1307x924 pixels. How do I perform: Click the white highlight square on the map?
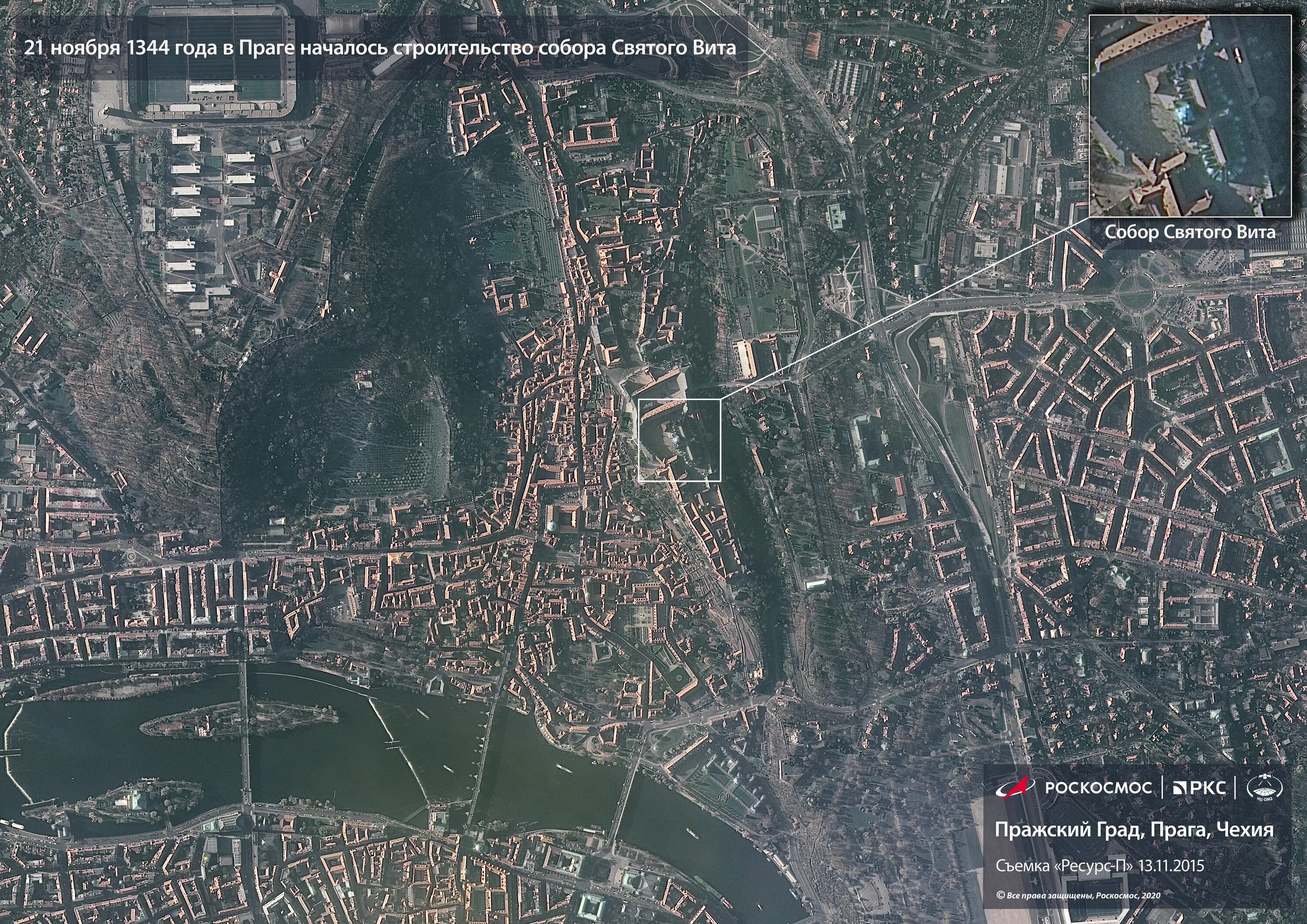point(679,440)
